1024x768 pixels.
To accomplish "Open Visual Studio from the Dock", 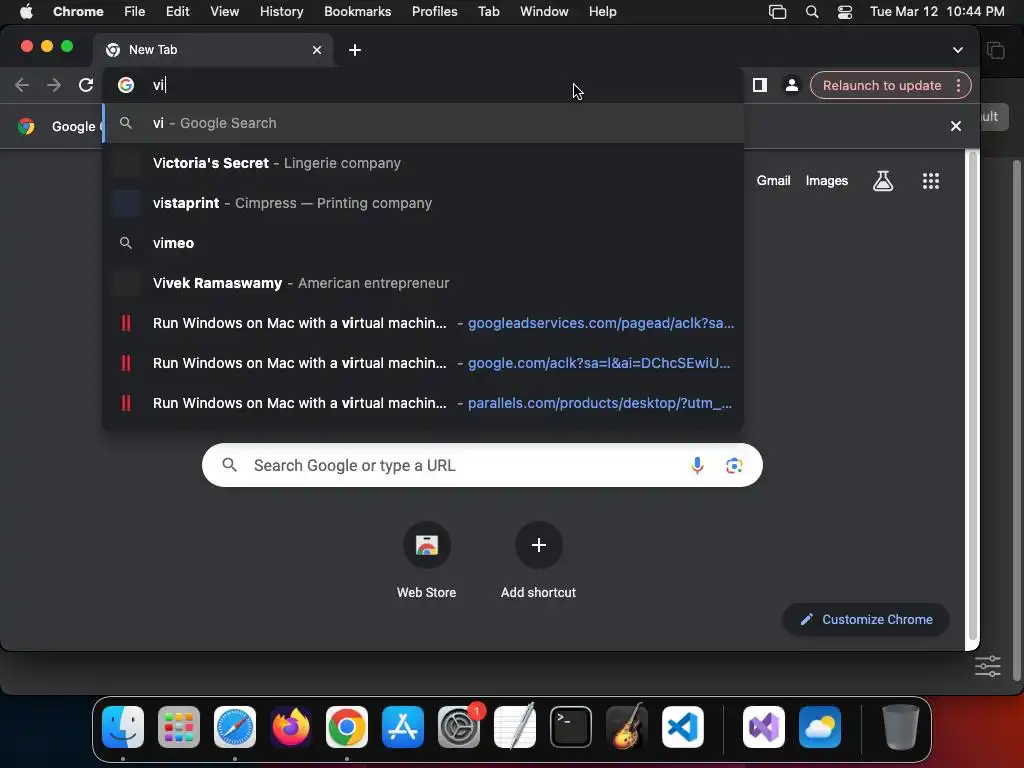I will [x=763, y=727].
